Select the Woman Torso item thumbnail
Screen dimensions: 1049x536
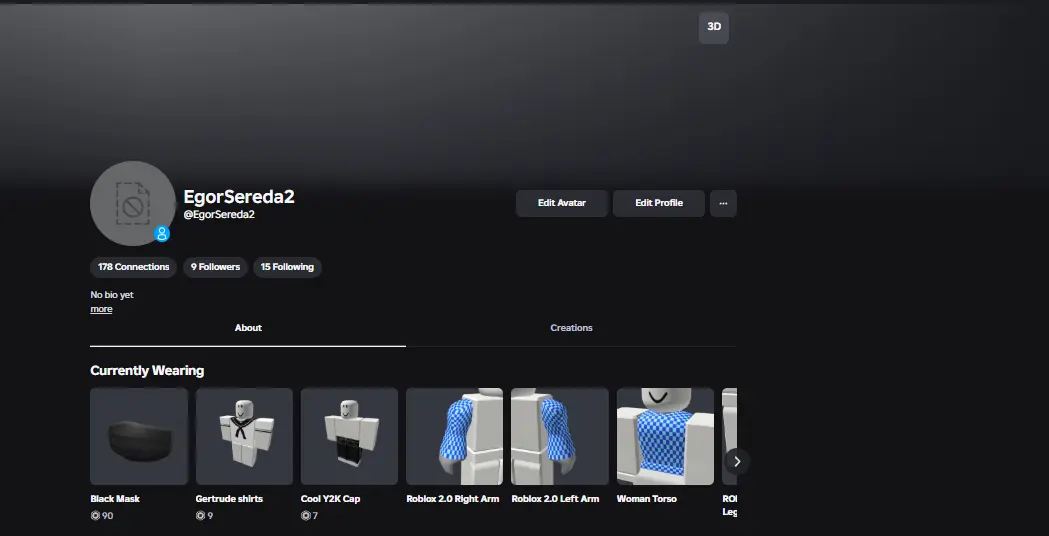tap(665, 437)
